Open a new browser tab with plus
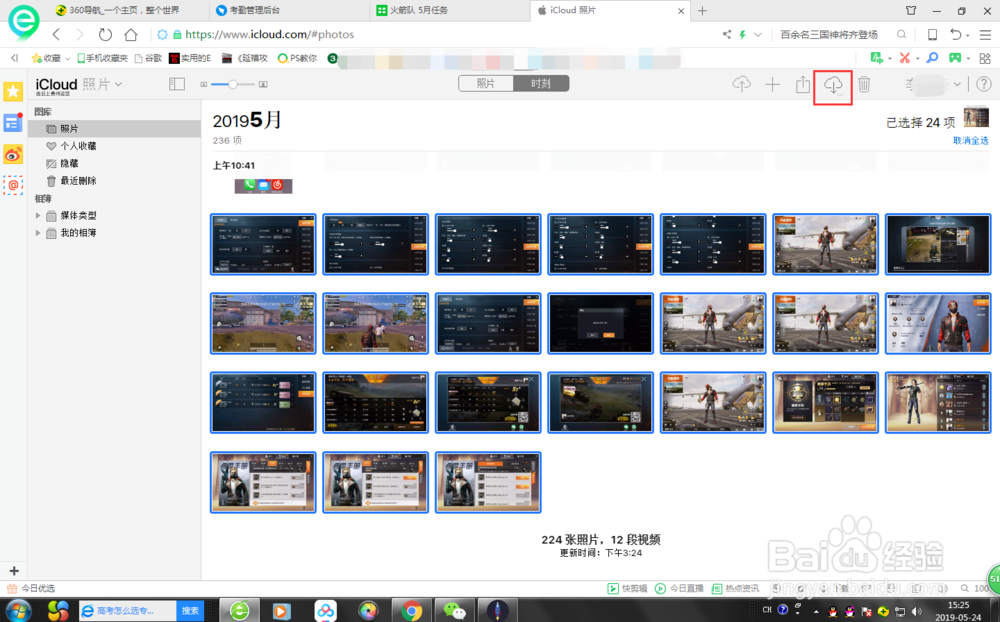 coord(702,10)
